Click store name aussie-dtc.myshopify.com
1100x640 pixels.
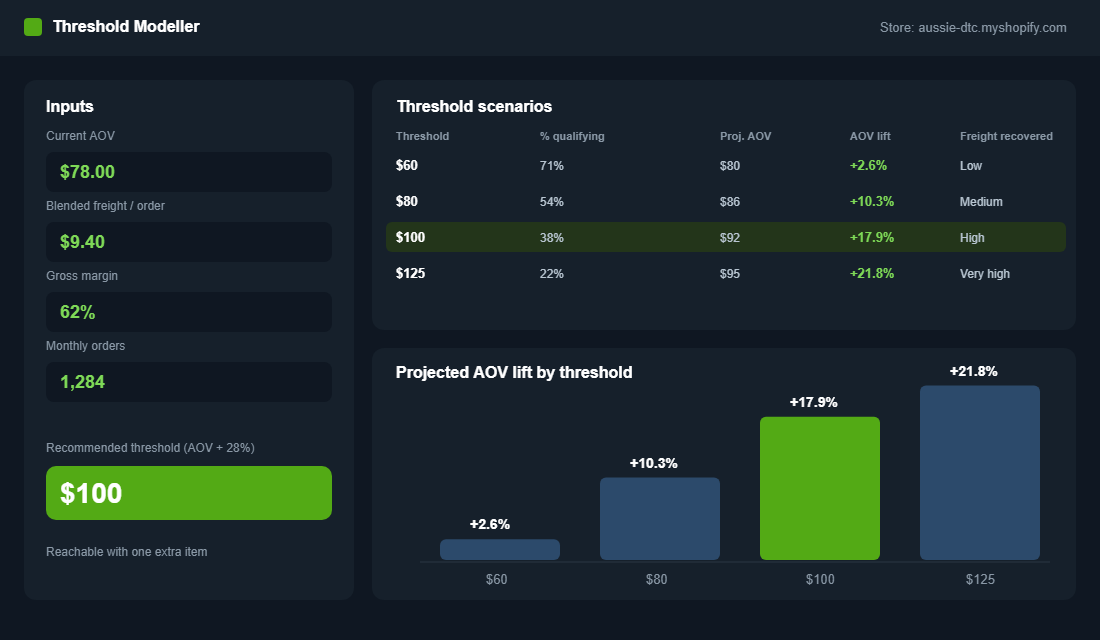click(992, 27)
